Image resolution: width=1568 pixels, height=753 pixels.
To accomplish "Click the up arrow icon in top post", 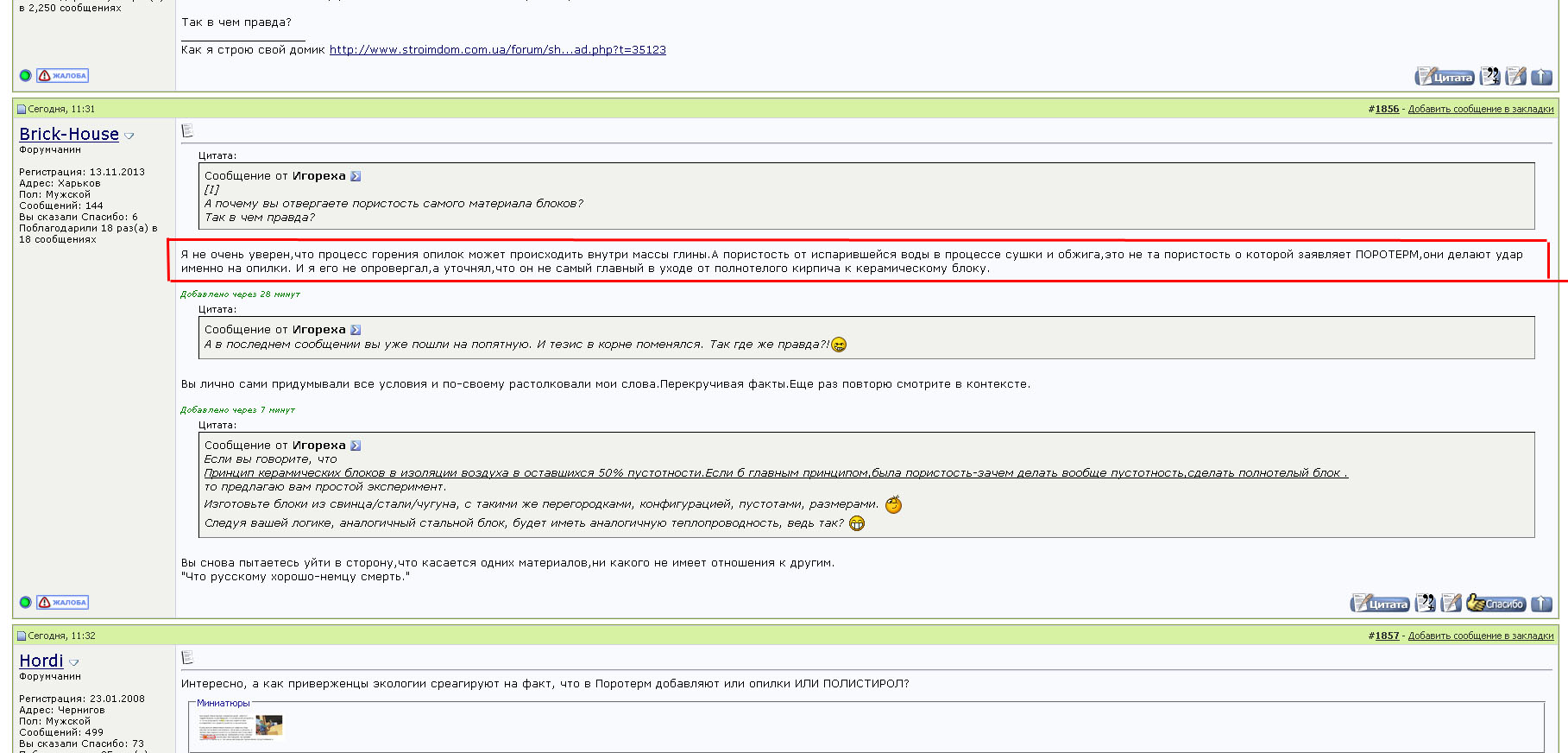I will click(1542, 77).
